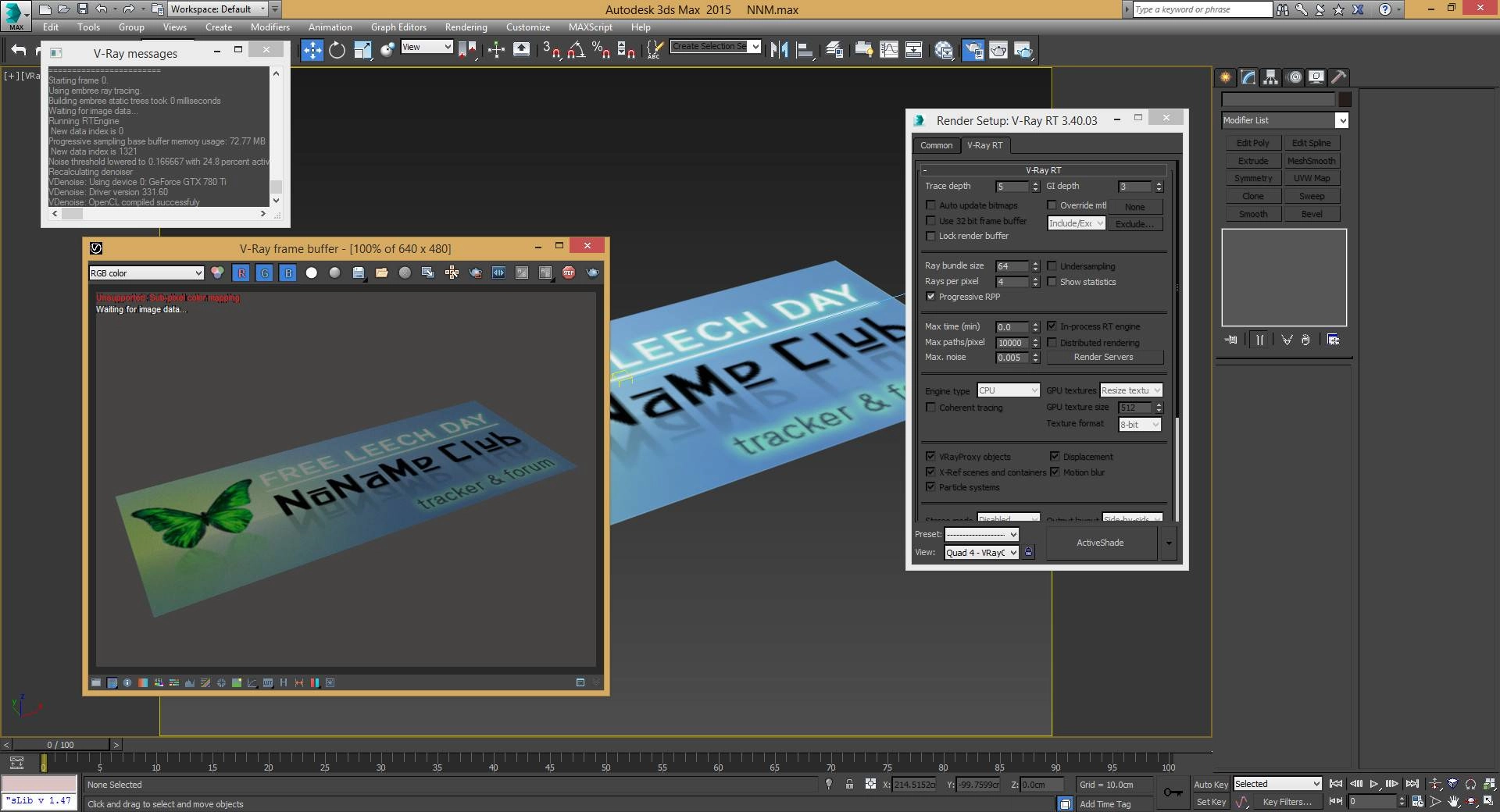The image size is (1500, 812).
Task: Open Texture format 8-bit dropdown
Action: click(1140, 425)
